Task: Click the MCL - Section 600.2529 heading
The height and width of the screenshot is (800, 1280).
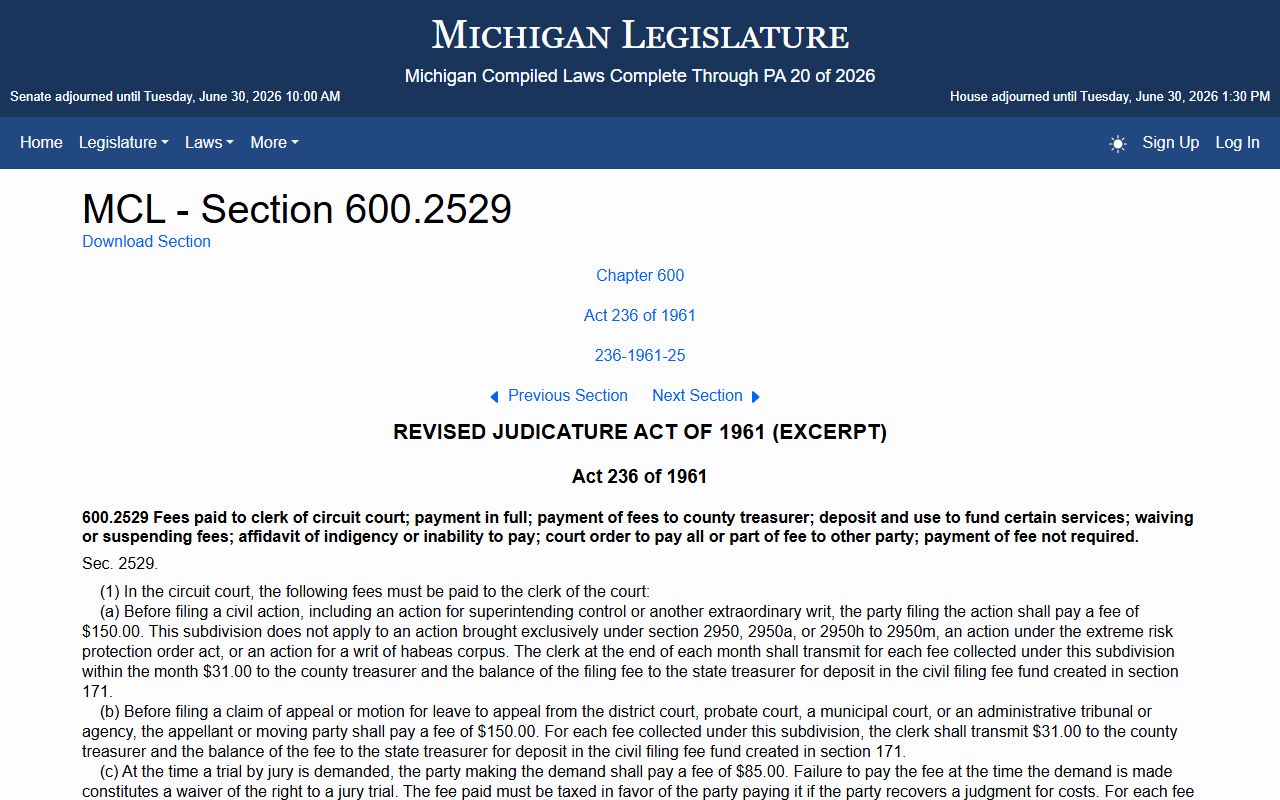Action: [297, 209]
